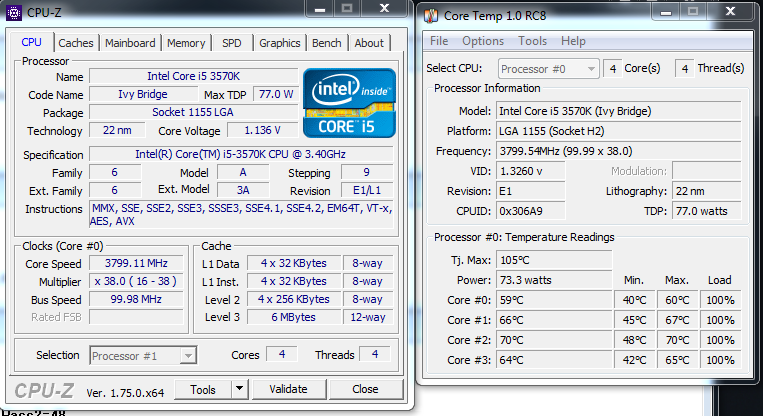763x416 pixels.
Task: Click the Validate button
Action: pos(288,389)
